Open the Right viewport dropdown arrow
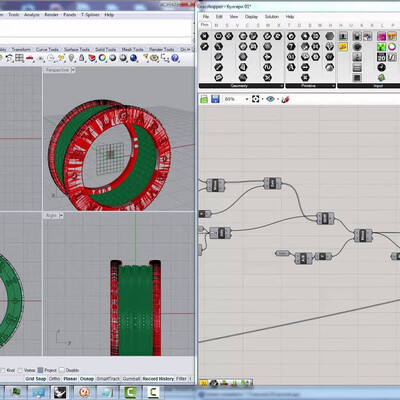This screenshot has width=400, height=400. click(x=61, y=216)
